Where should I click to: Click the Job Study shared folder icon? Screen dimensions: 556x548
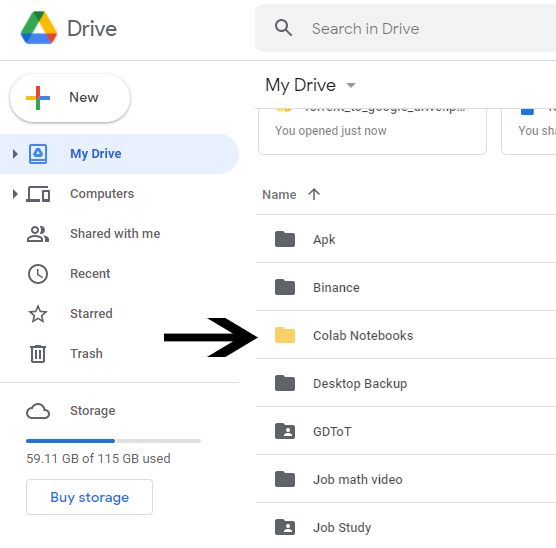(285, 527)
